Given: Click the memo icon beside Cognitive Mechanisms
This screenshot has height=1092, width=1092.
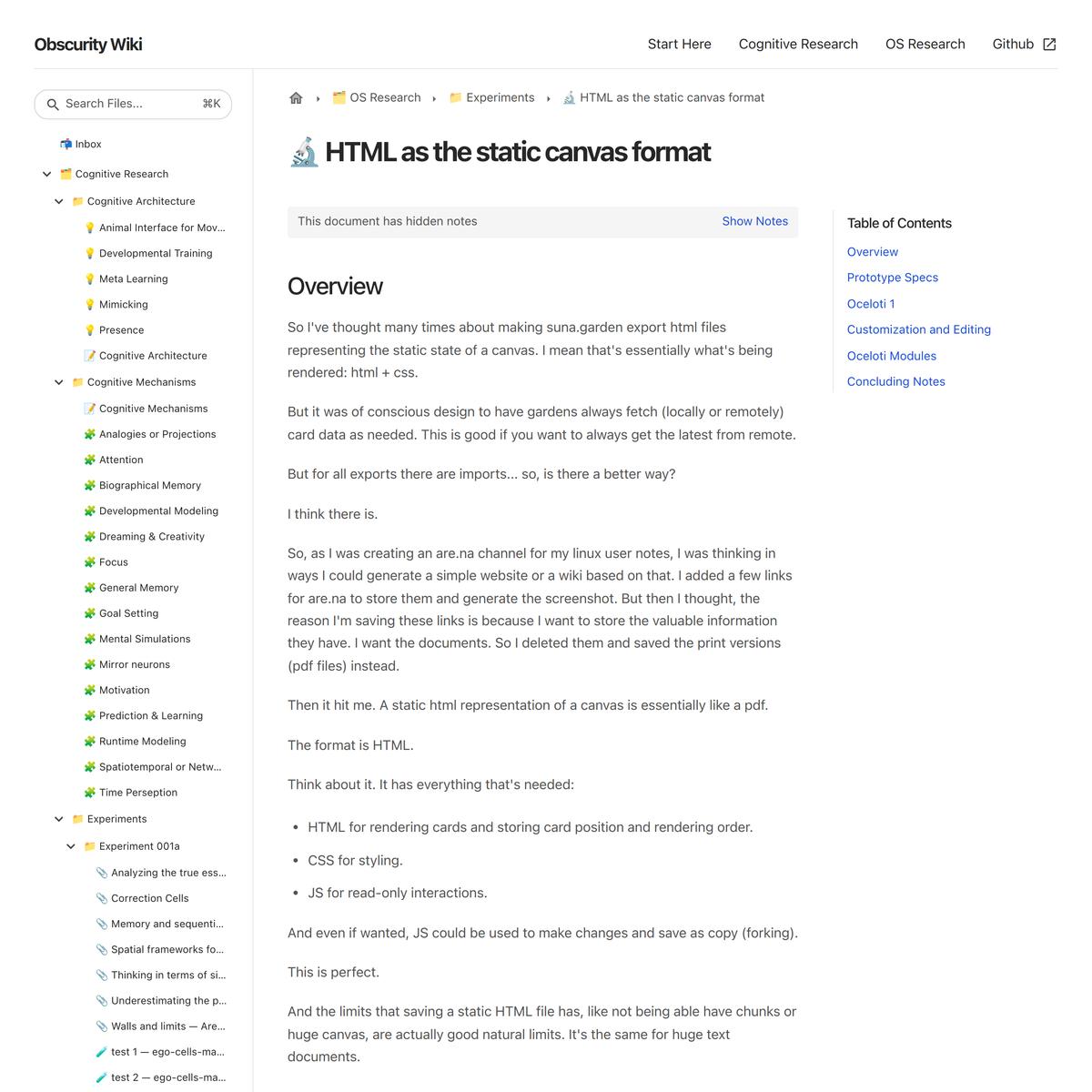Looking at the screenshot, I should (90, 408).
